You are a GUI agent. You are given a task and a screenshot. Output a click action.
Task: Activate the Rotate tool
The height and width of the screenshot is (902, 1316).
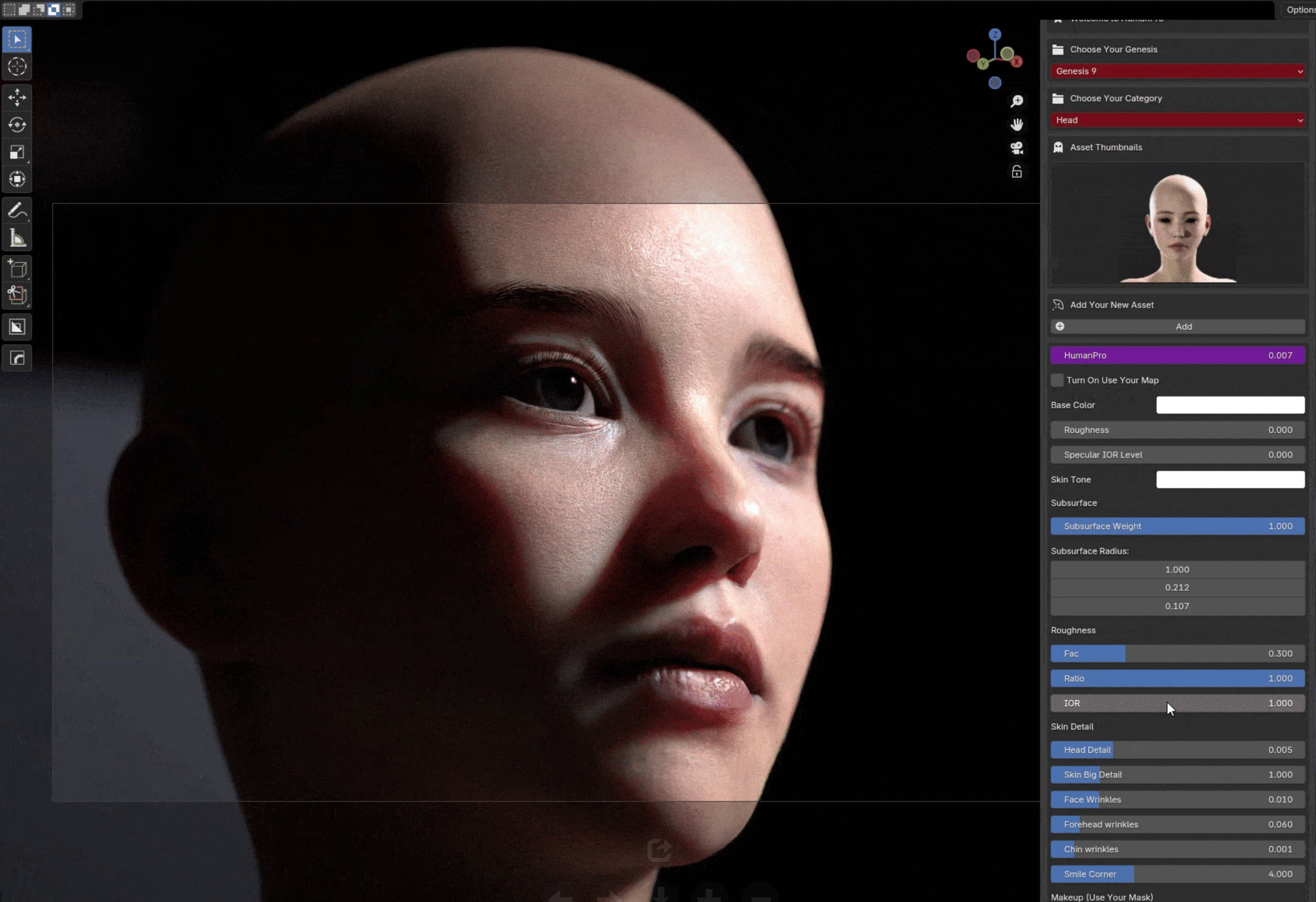click(17, 125)
